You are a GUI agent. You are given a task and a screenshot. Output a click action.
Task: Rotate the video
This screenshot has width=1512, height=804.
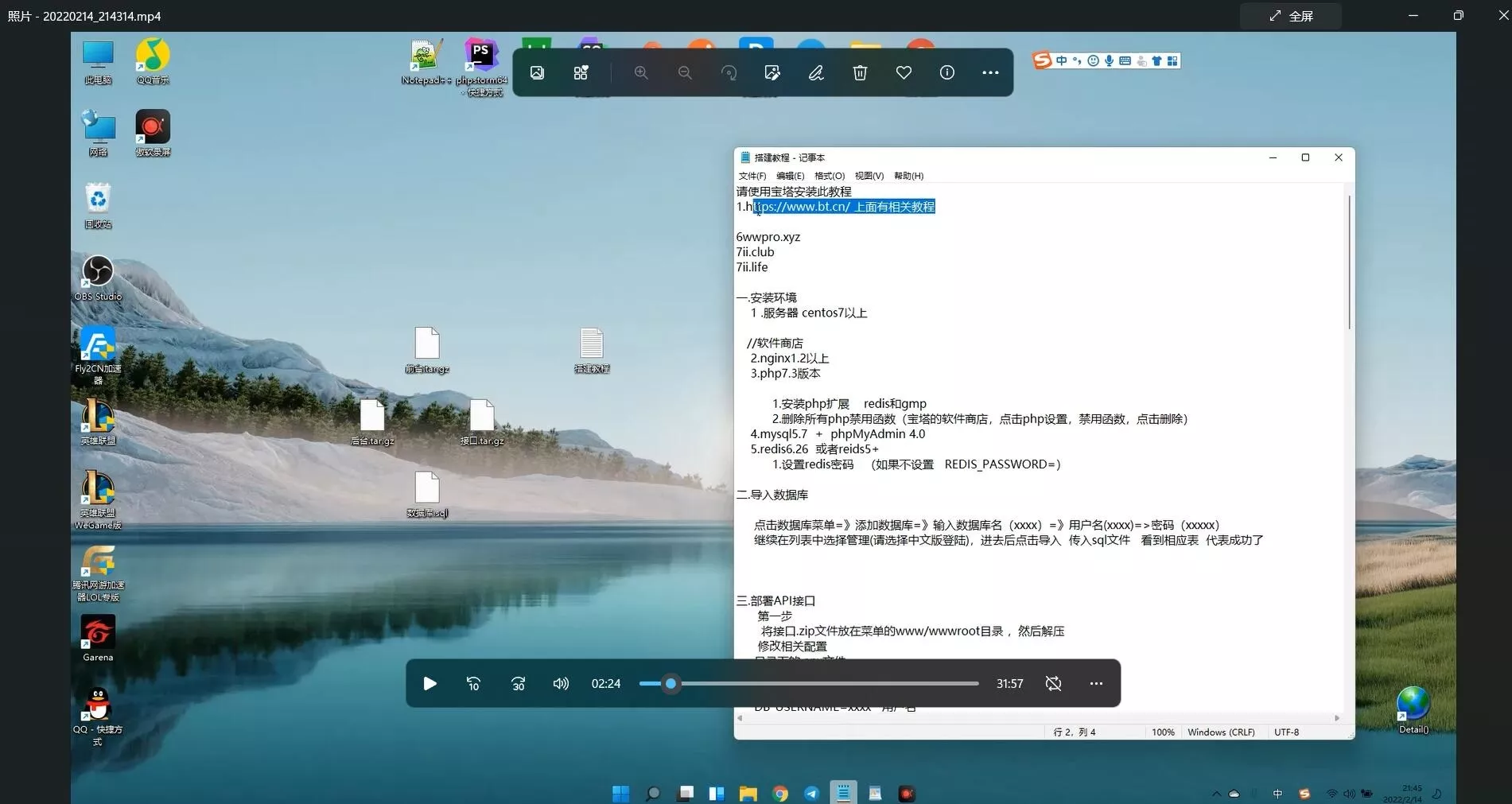pyautogui.click(x=728, y=72)
